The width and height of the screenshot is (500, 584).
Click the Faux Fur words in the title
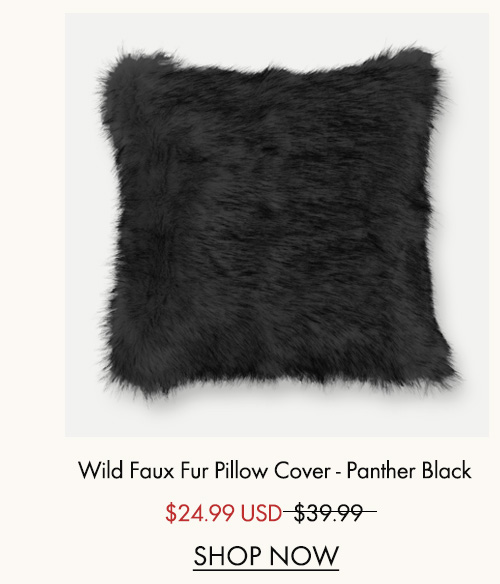pos(170,470)
